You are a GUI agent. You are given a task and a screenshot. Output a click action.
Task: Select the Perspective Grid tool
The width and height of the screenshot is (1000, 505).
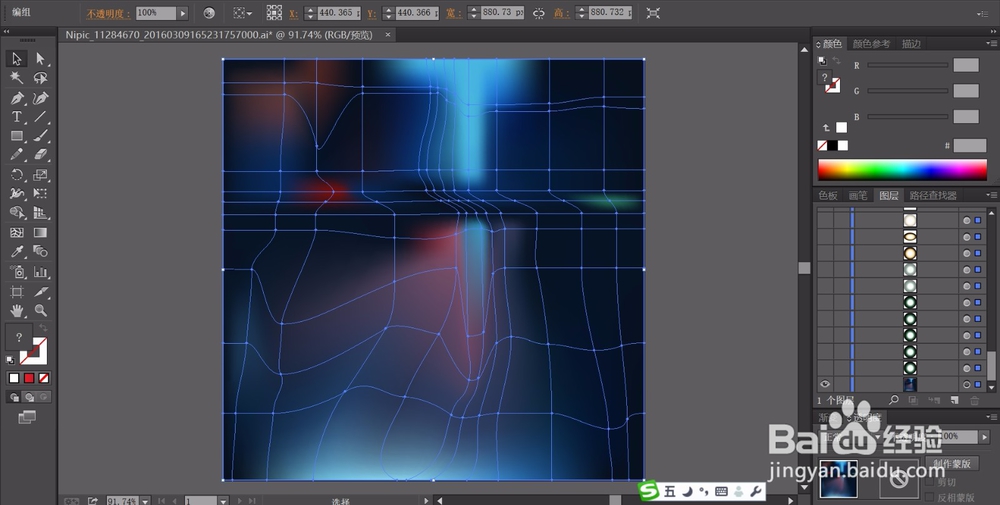click(40, 213)
